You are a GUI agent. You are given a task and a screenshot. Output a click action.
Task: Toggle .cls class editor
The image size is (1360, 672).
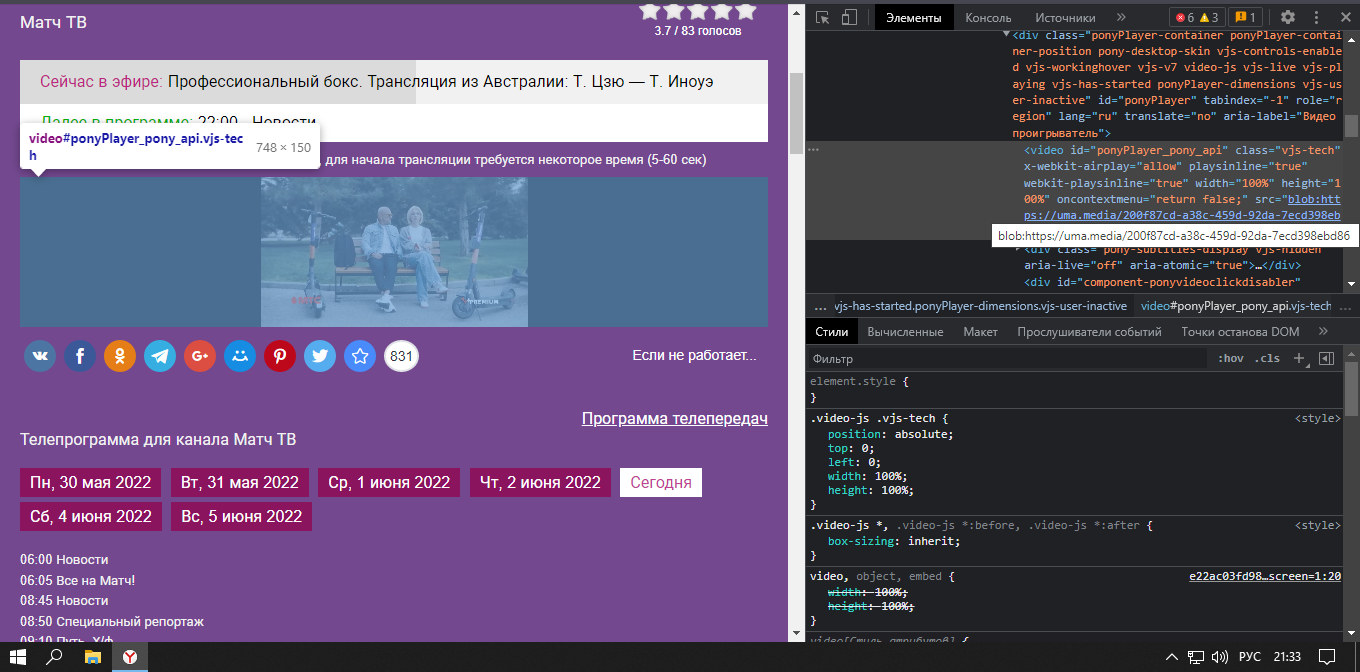tap(1267, 358)
